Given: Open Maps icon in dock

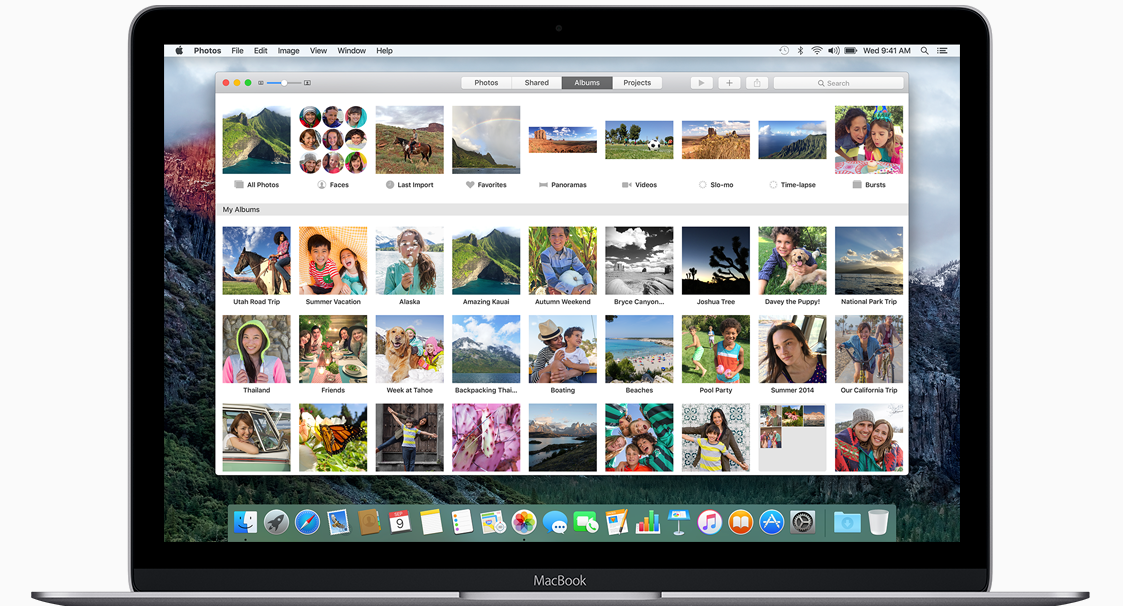Looking at the screenshot, I should (x=493, y=522).
